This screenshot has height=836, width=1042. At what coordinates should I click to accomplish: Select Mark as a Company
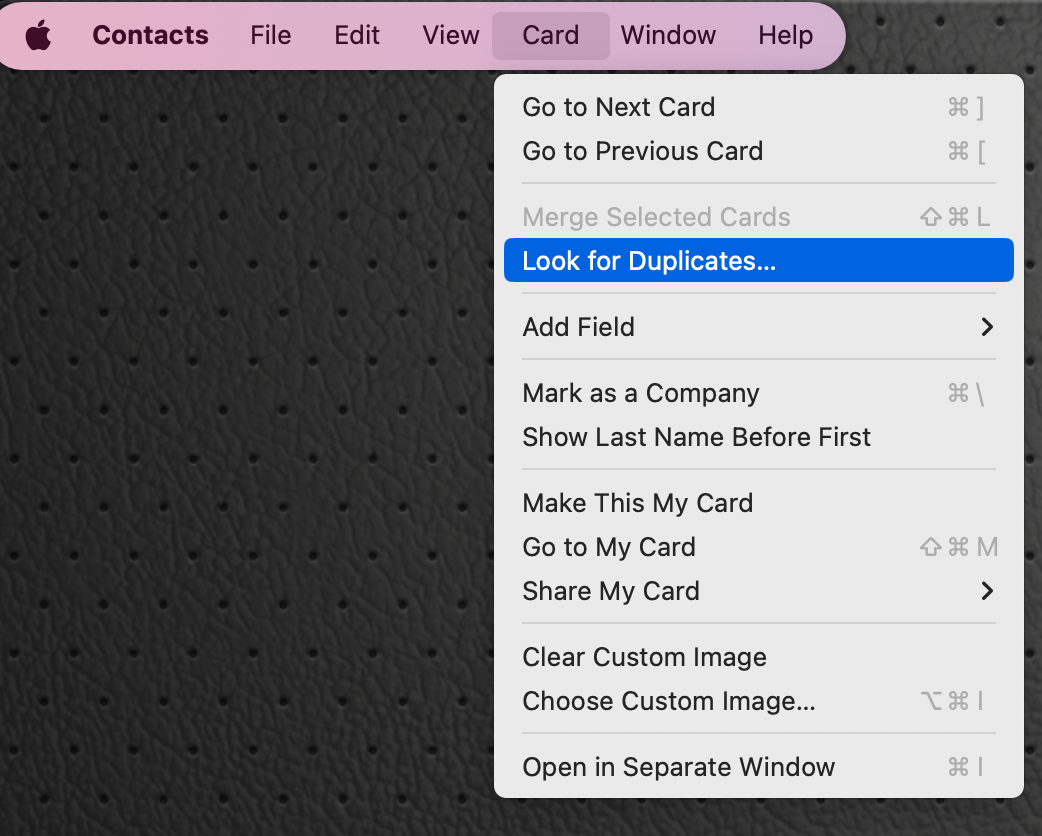[640, 393]
